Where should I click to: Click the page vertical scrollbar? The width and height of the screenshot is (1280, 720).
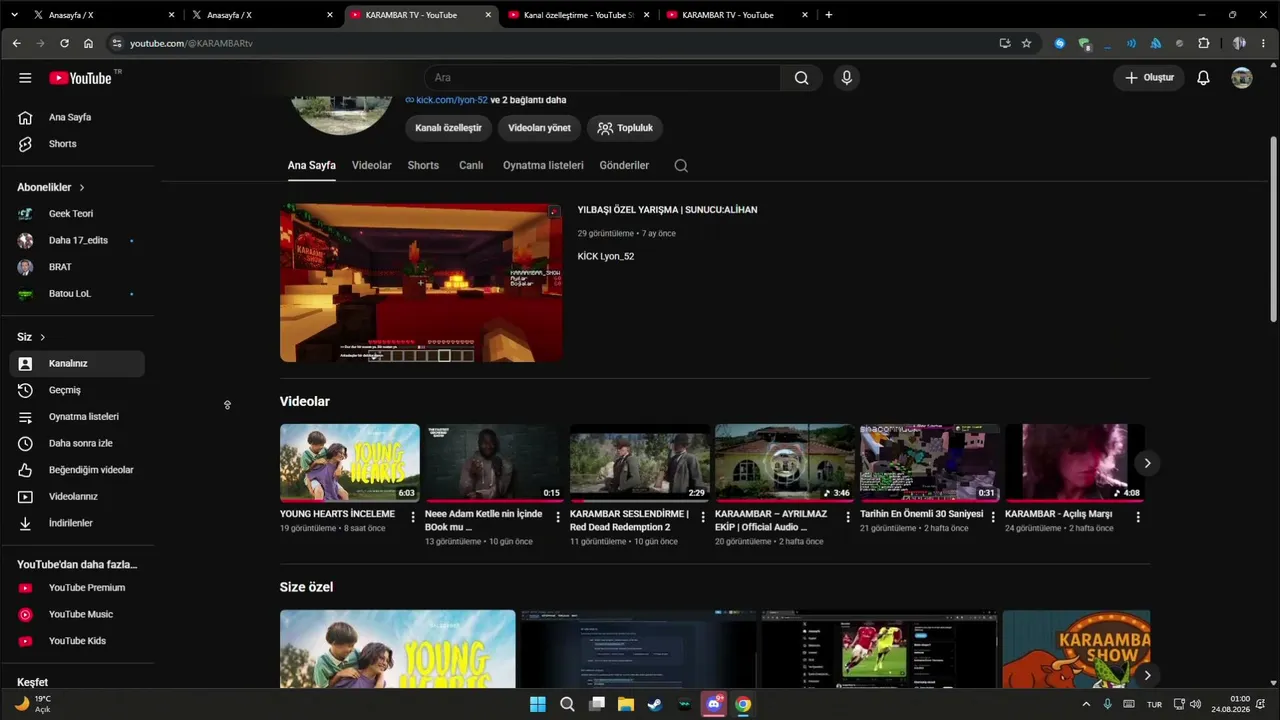click(1273, 230)
